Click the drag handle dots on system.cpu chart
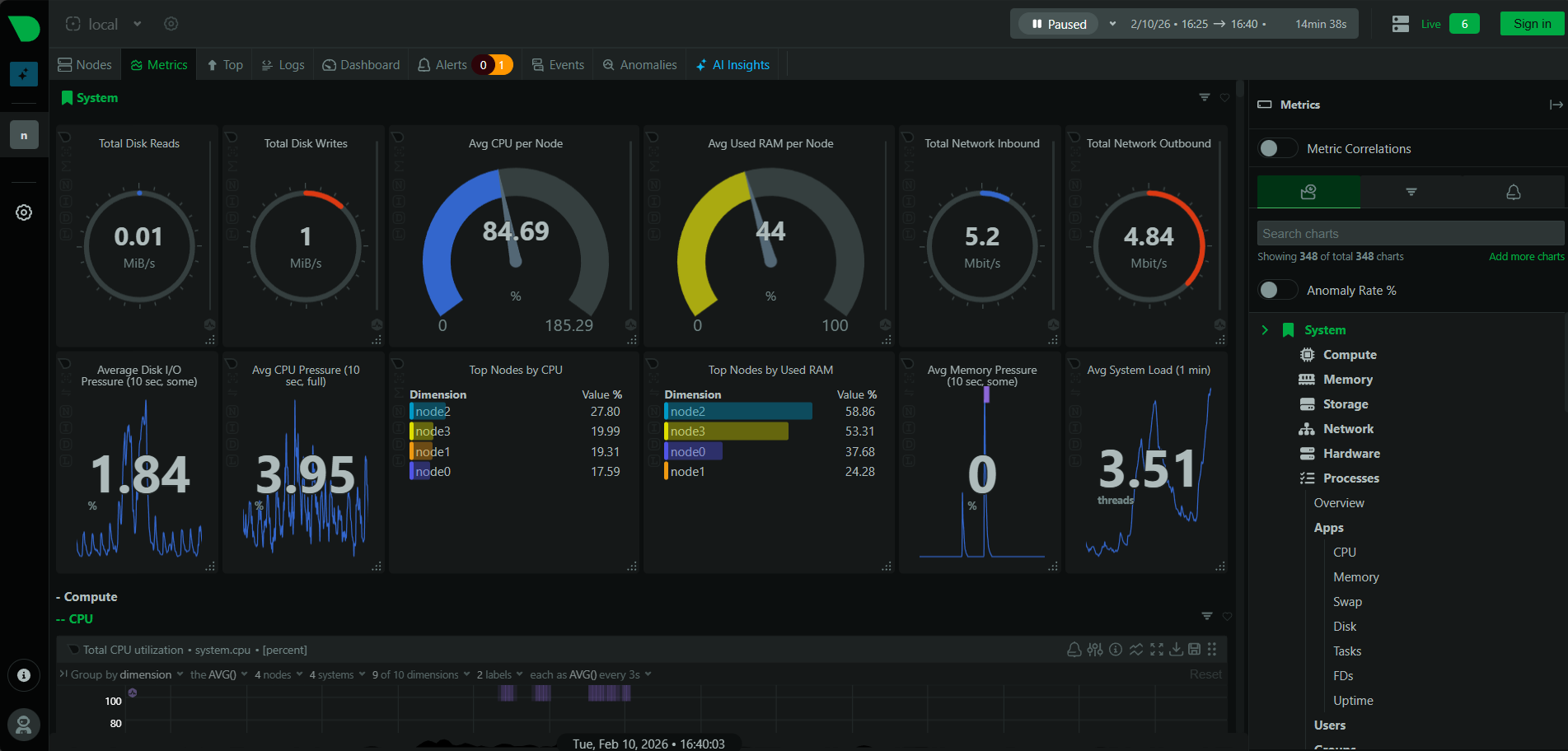Image resolution: width=1568 pixels, height=751 pixels. coord(1212,650)
